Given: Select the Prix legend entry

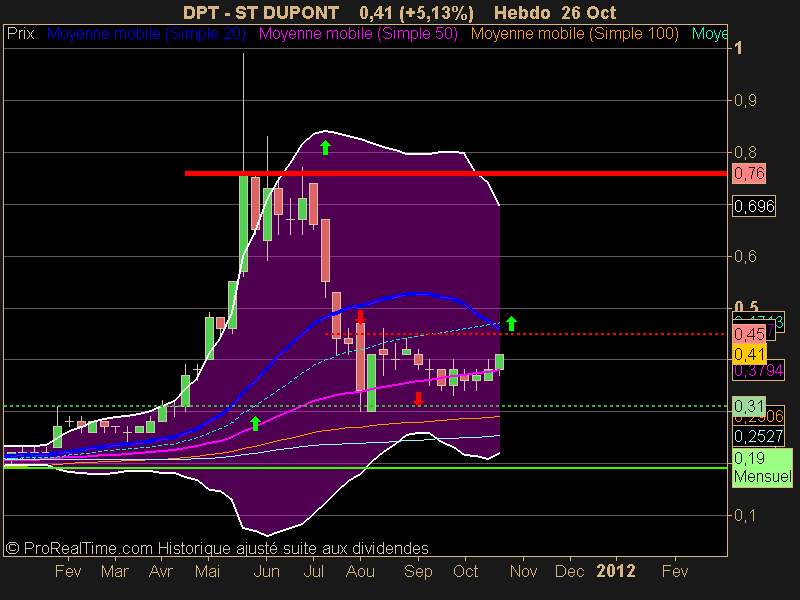Looking at the screenshot, I should pyautogui.click(x=20, y=34).
